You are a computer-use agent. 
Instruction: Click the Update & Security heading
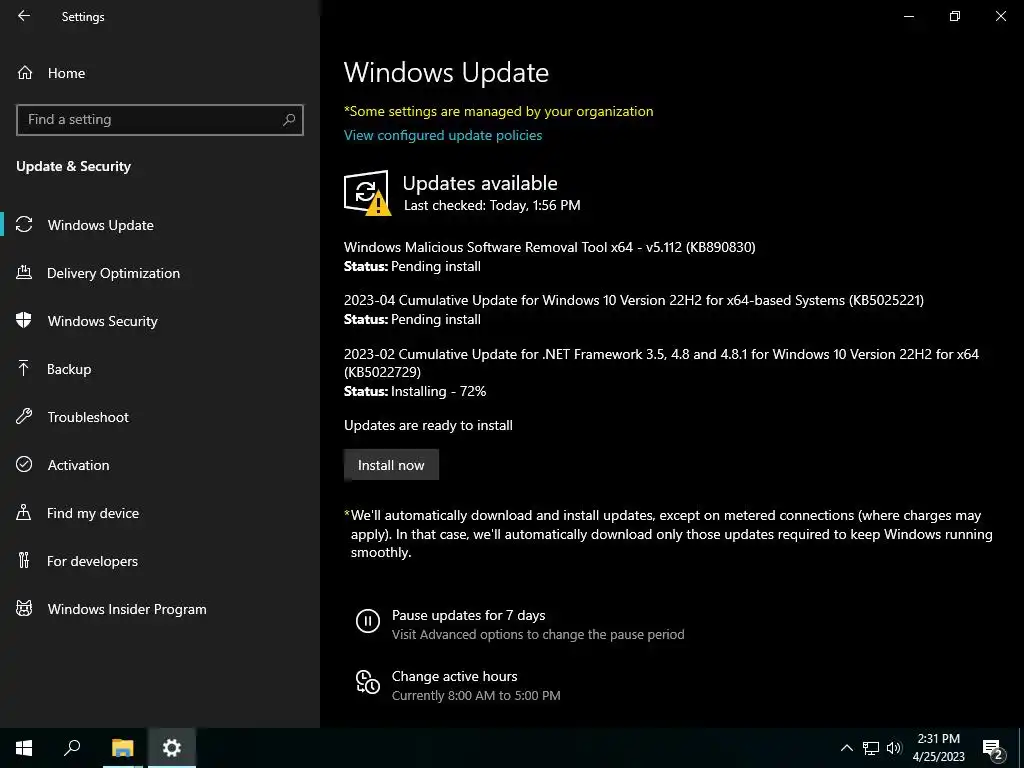[x=73, y=166]
